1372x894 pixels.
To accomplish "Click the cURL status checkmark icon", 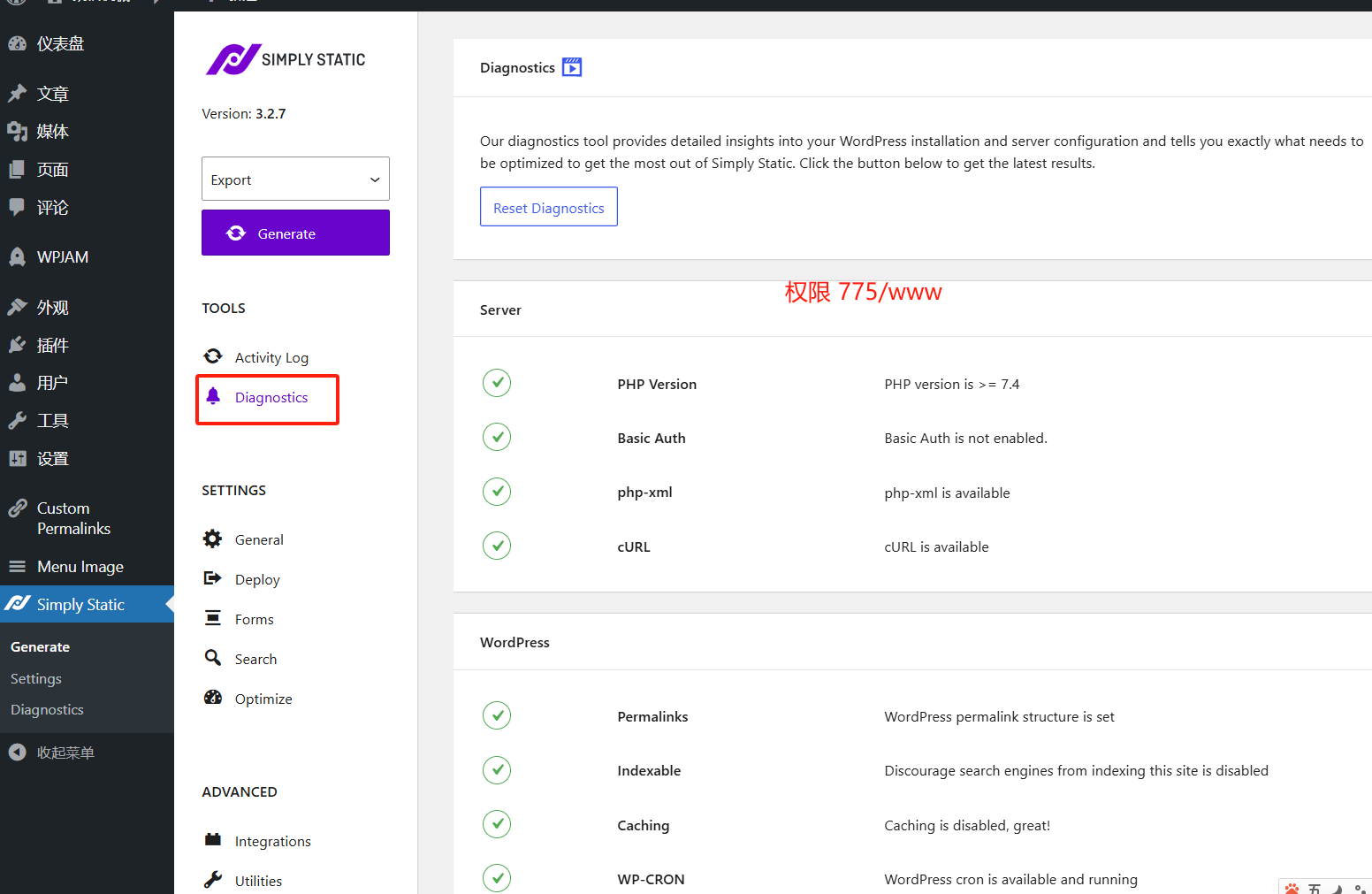I will point(497,546).
